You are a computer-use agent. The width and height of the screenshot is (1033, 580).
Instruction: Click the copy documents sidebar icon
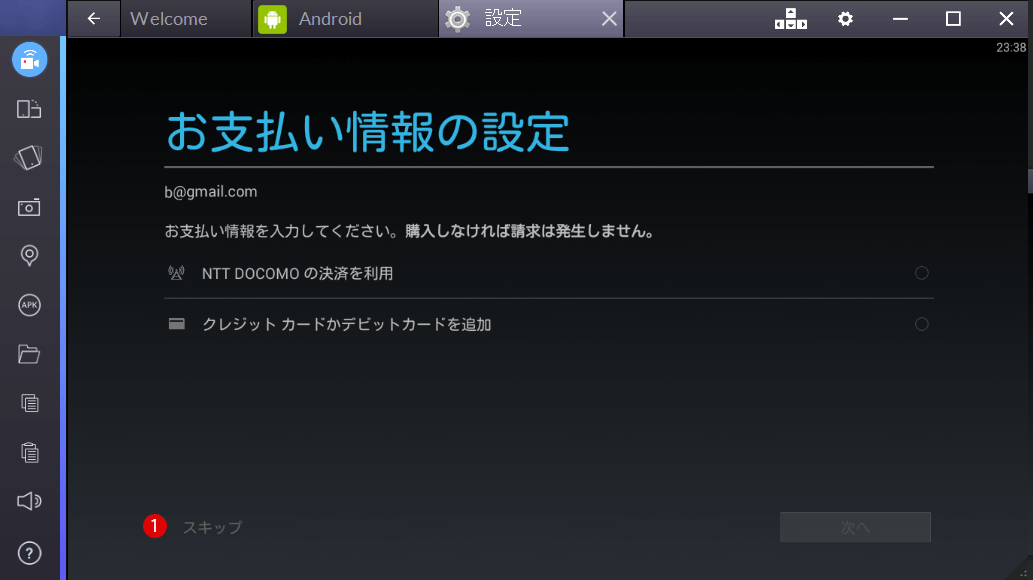(30, 403)
